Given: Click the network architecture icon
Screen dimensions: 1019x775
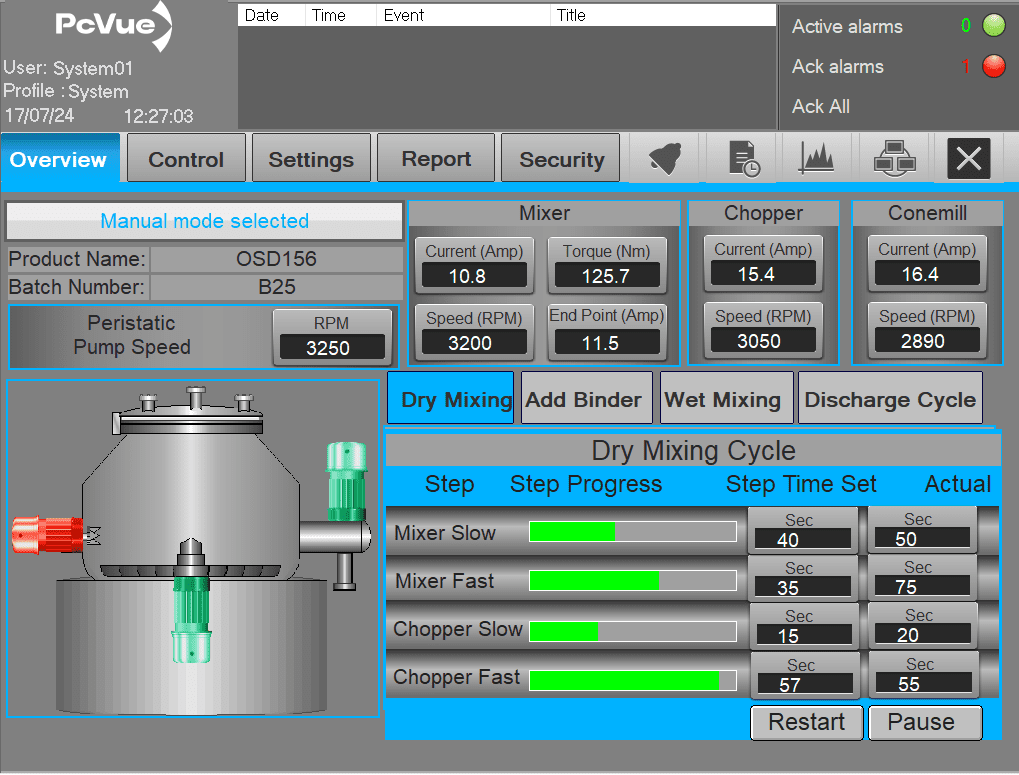Looking at the screenshot, I should click(894, 159).
